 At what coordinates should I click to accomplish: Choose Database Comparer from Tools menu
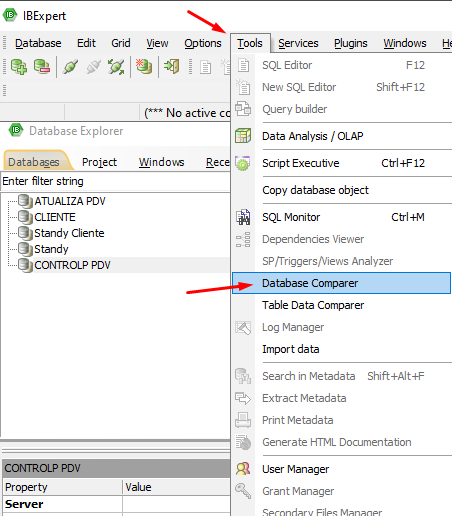pyautogui.click(x=341, y=283)
